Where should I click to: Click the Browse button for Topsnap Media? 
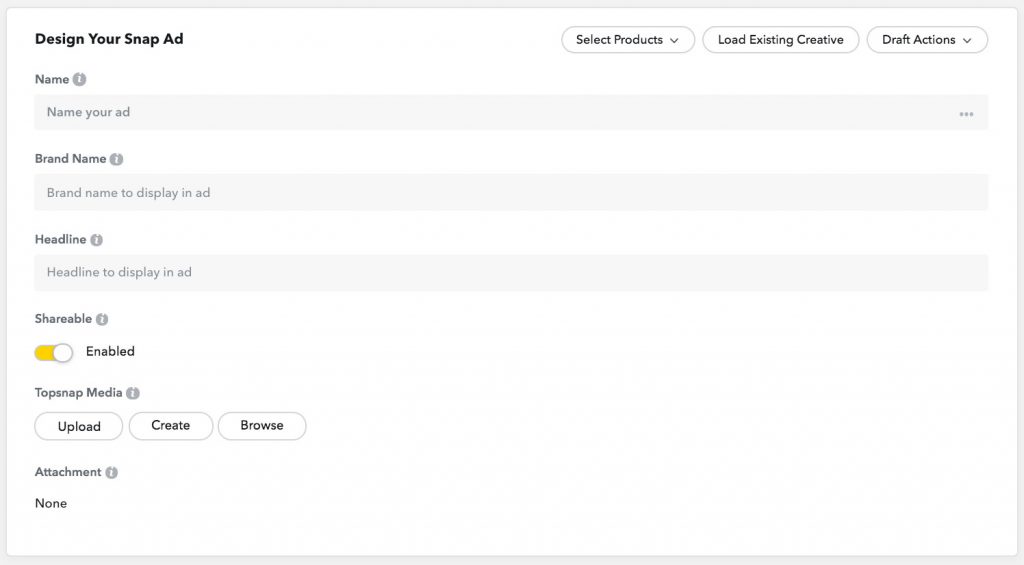point(262,426)
